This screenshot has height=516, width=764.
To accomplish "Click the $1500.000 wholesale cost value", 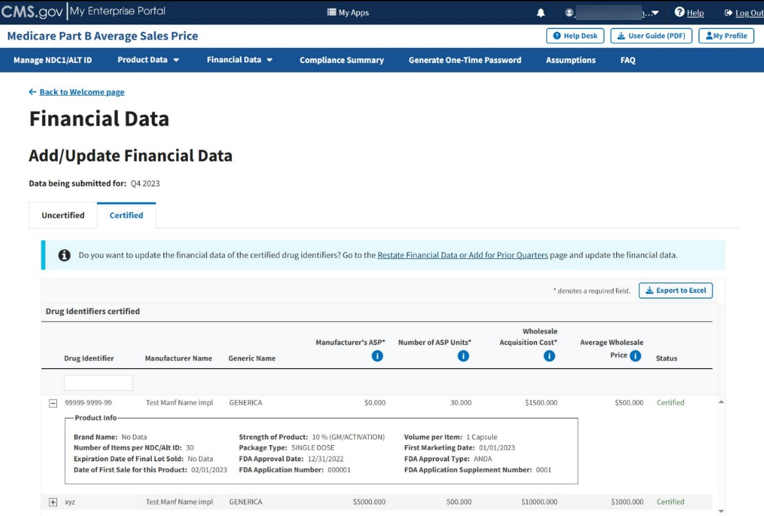I will (x=541, y=402).
